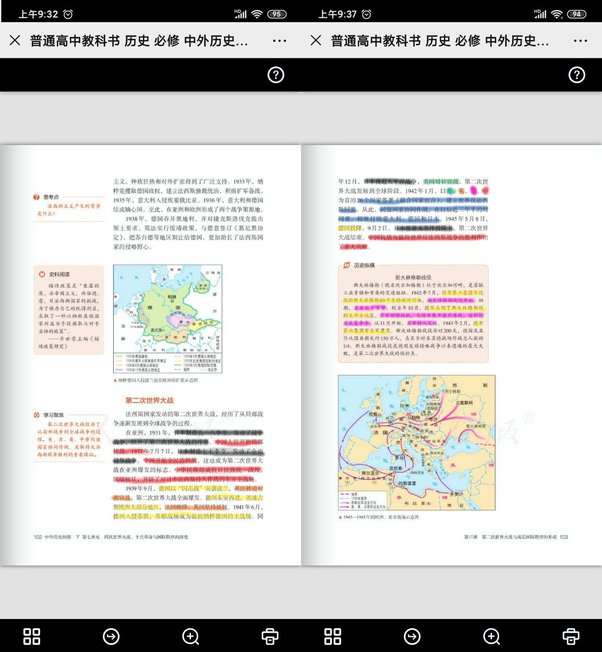Tap the help question-mark icon in right viewer

point(577,75)
